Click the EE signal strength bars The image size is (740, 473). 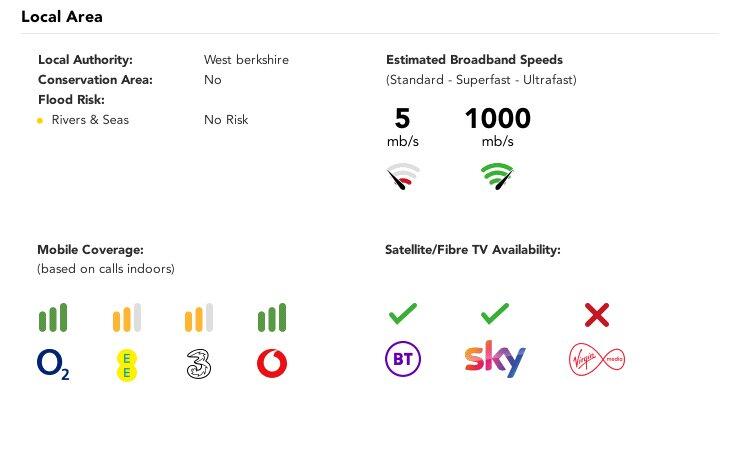[x=126, y=318]
